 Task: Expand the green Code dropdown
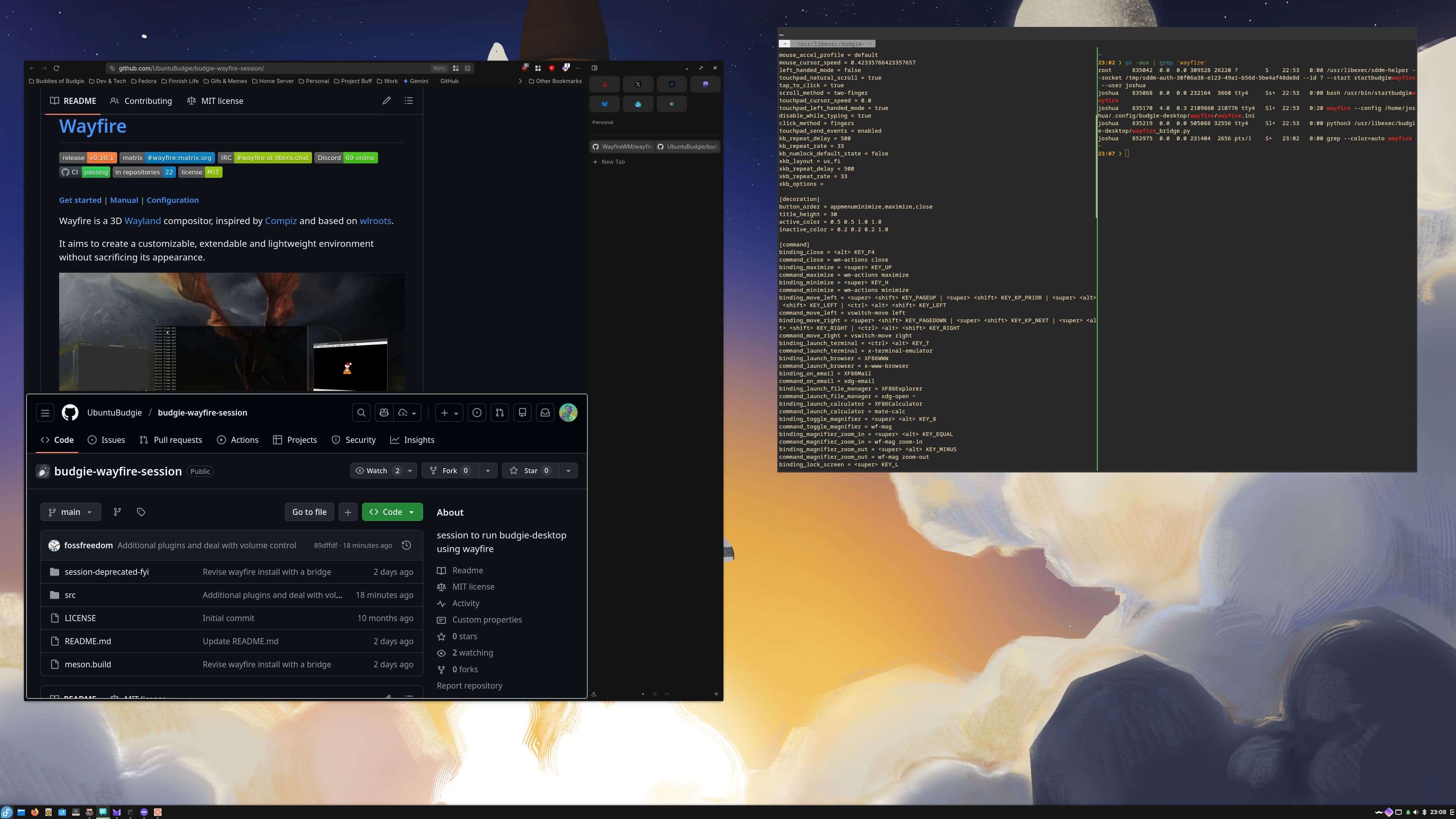[392, 512]
